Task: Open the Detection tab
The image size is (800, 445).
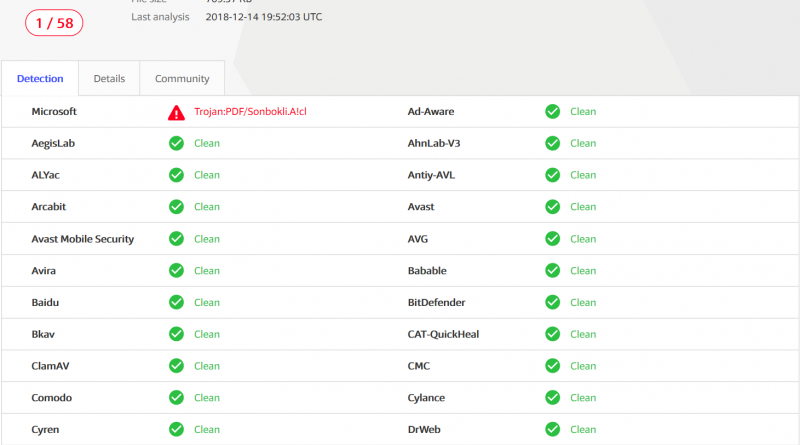Action: [x=40, y=79]
